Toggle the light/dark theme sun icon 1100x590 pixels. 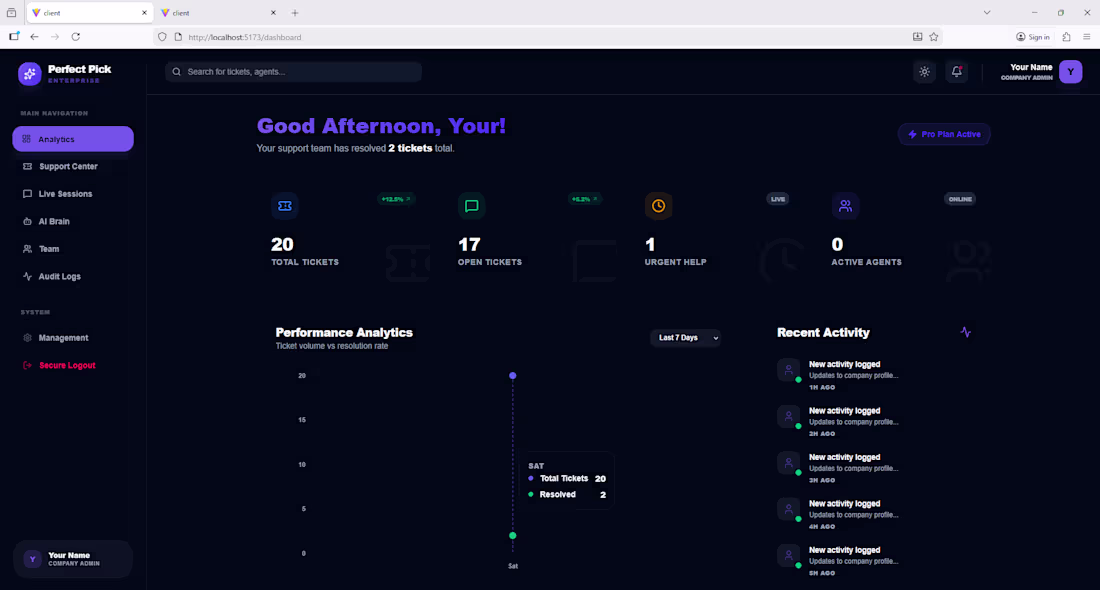(x=925, y=72)
